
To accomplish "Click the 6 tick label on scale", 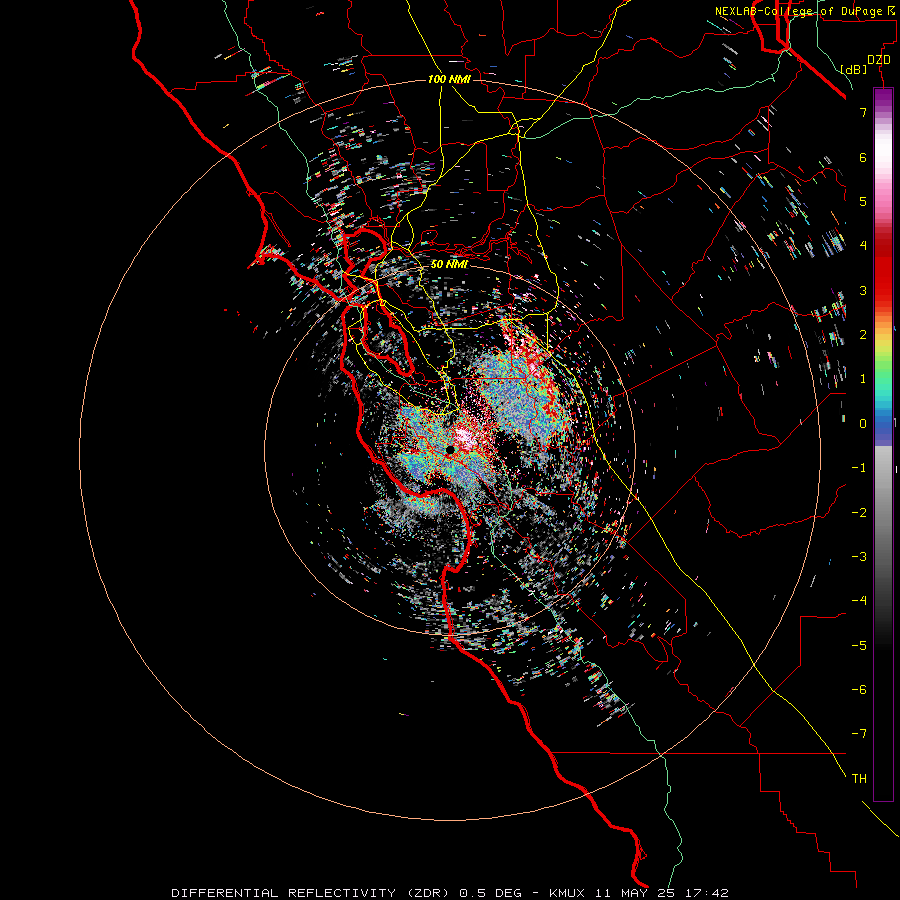I will click(x=863, y=157).
